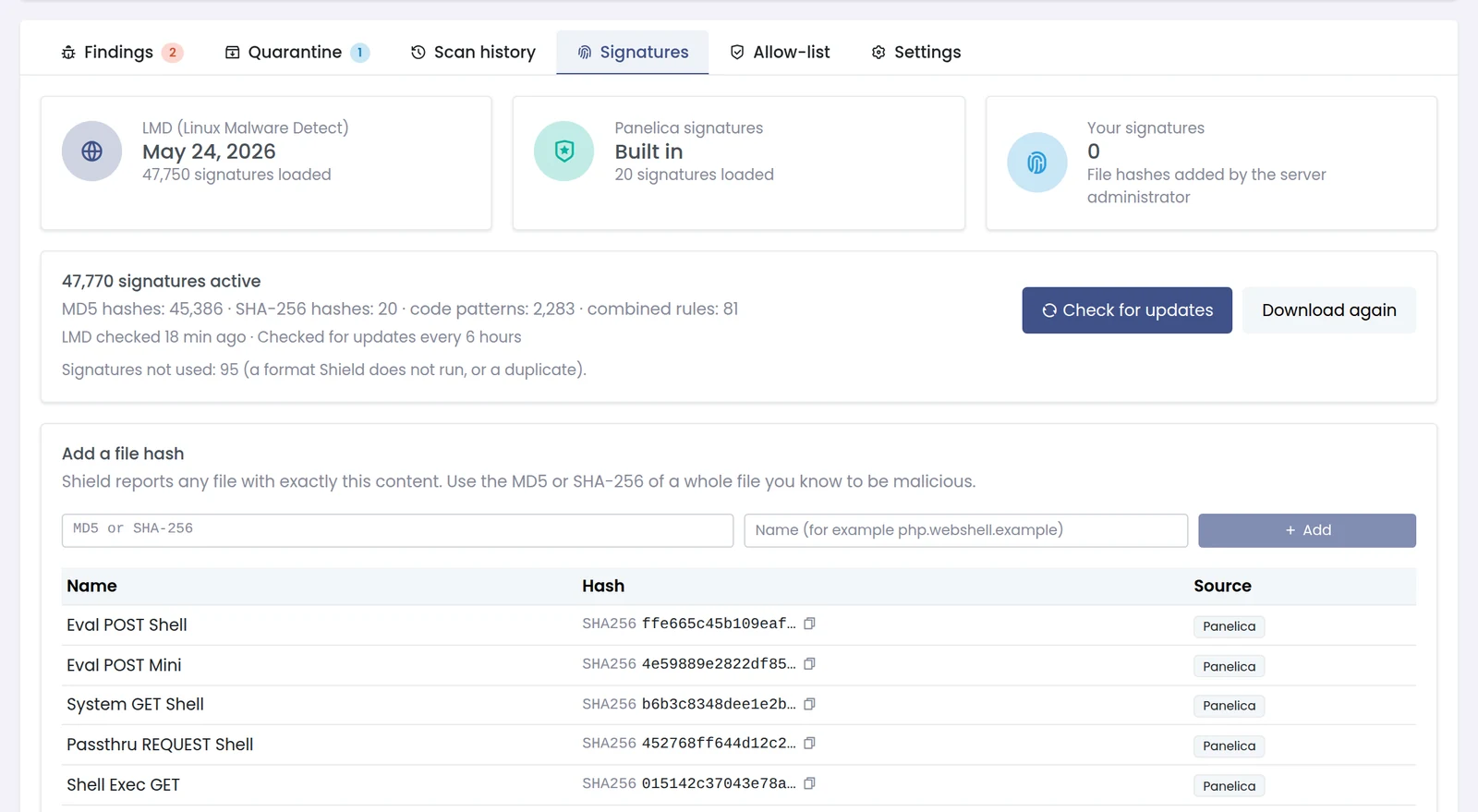Open the Findings tab

122,53
